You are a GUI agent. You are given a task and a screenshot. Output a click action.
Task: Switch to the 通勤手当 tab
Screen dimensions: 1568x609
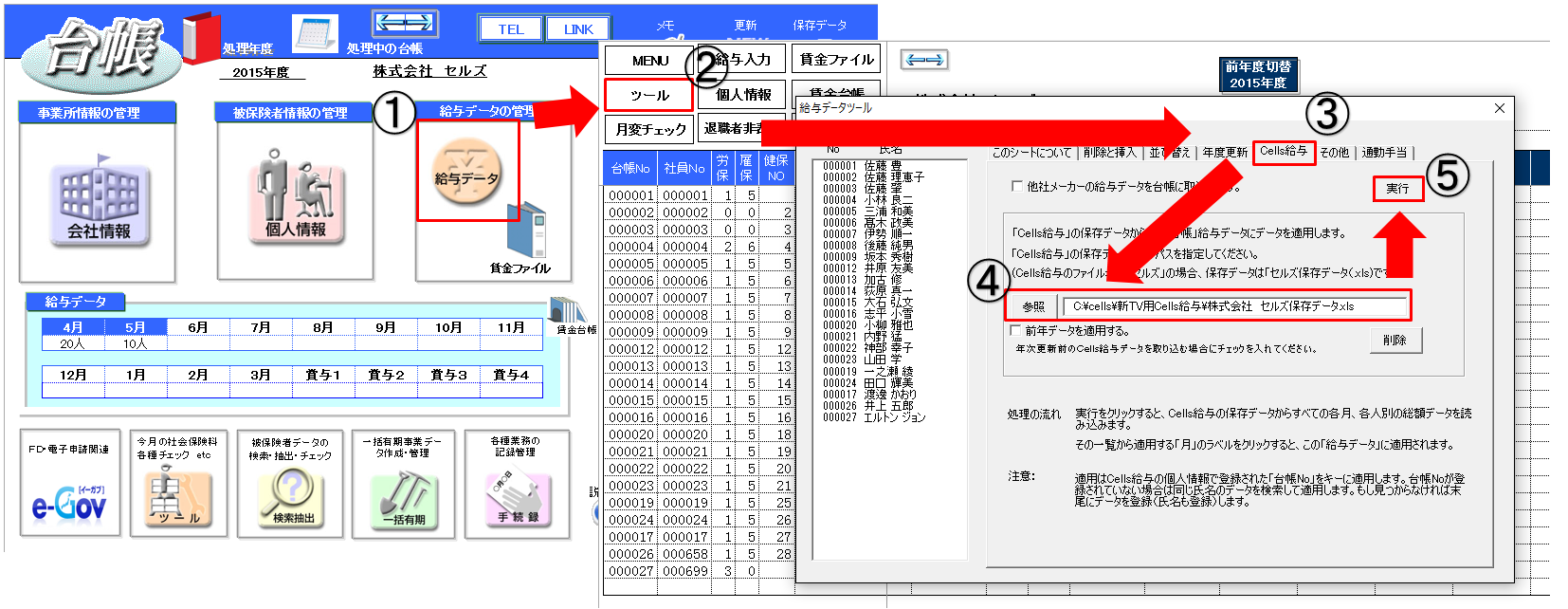[x=1384, y=153]
